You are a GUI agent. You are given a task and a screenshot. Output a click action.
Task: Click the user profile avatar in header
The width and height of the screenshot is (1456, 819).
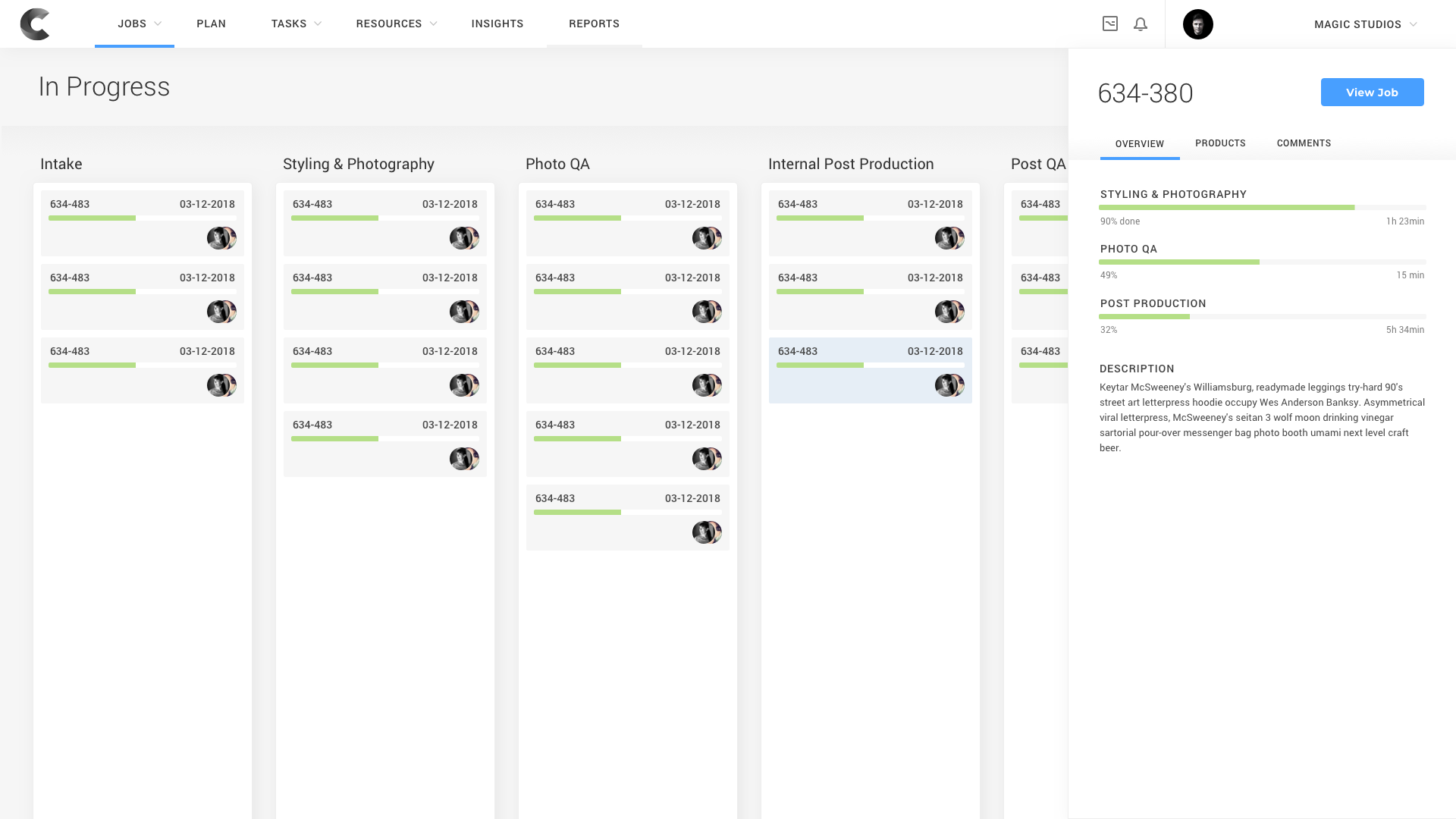[x=1198, y=24]
